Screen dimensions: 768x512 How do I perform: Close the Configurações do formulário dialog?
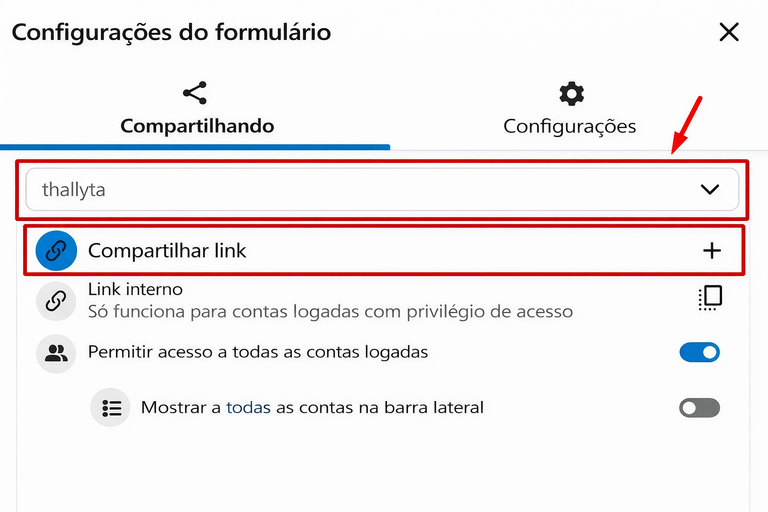tap(729, 32)
